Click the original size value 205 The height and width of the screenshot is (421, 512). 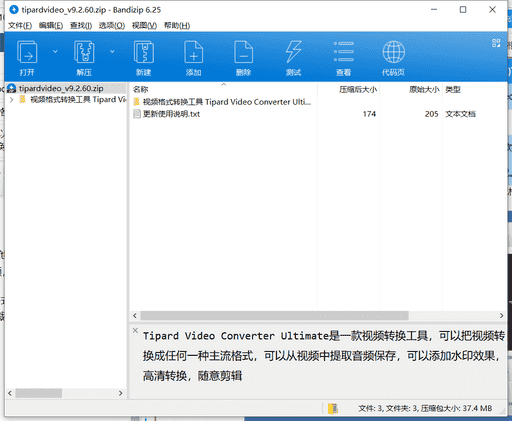tap(431, 114)
